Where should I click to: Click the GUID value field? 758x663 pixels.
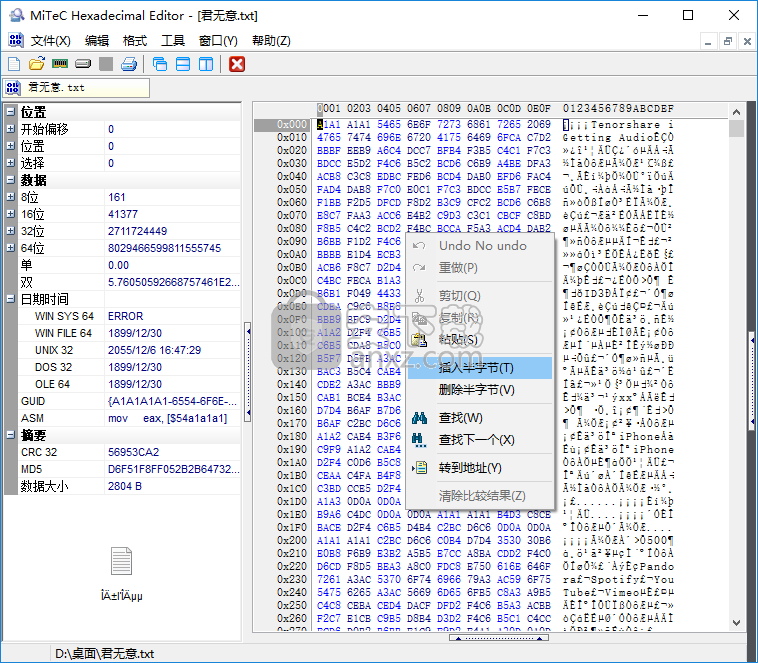172,401
